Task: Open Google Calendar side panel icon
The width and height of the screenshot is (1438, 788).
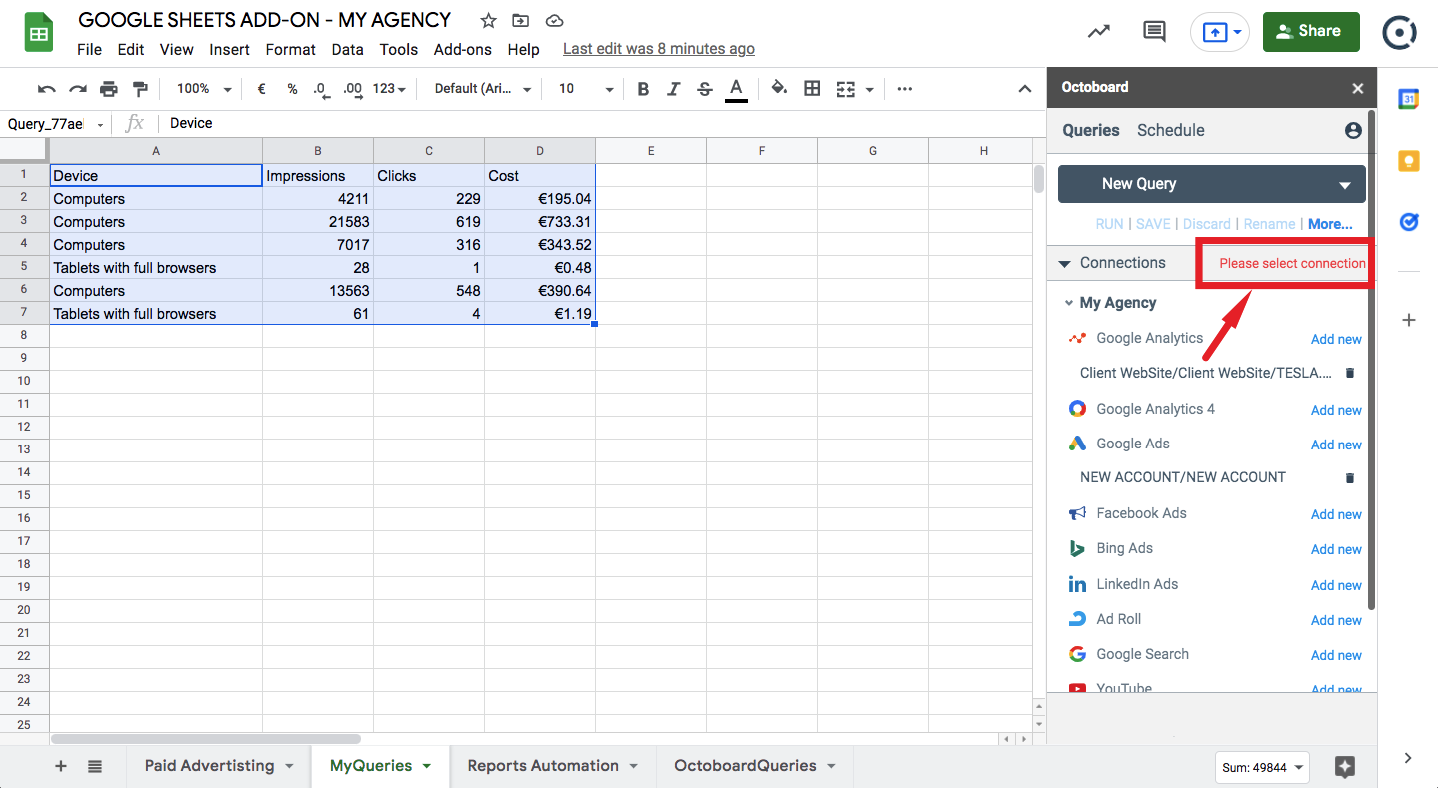Action: tap(1408, 99)
